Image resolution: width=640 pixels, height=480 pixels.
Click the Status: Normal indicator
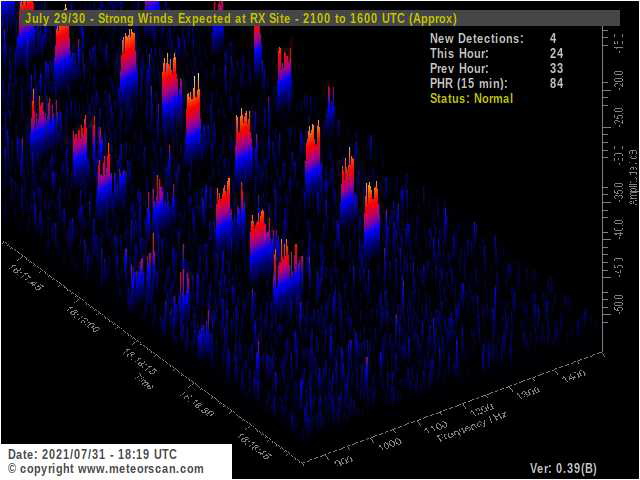(x=471, y=98)
